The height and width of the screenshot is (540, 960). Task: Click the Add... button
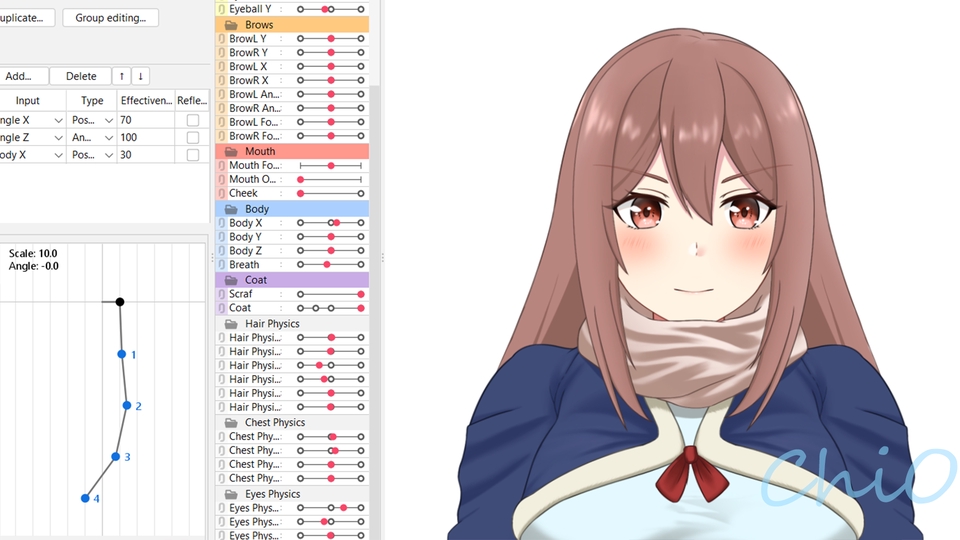22,76
